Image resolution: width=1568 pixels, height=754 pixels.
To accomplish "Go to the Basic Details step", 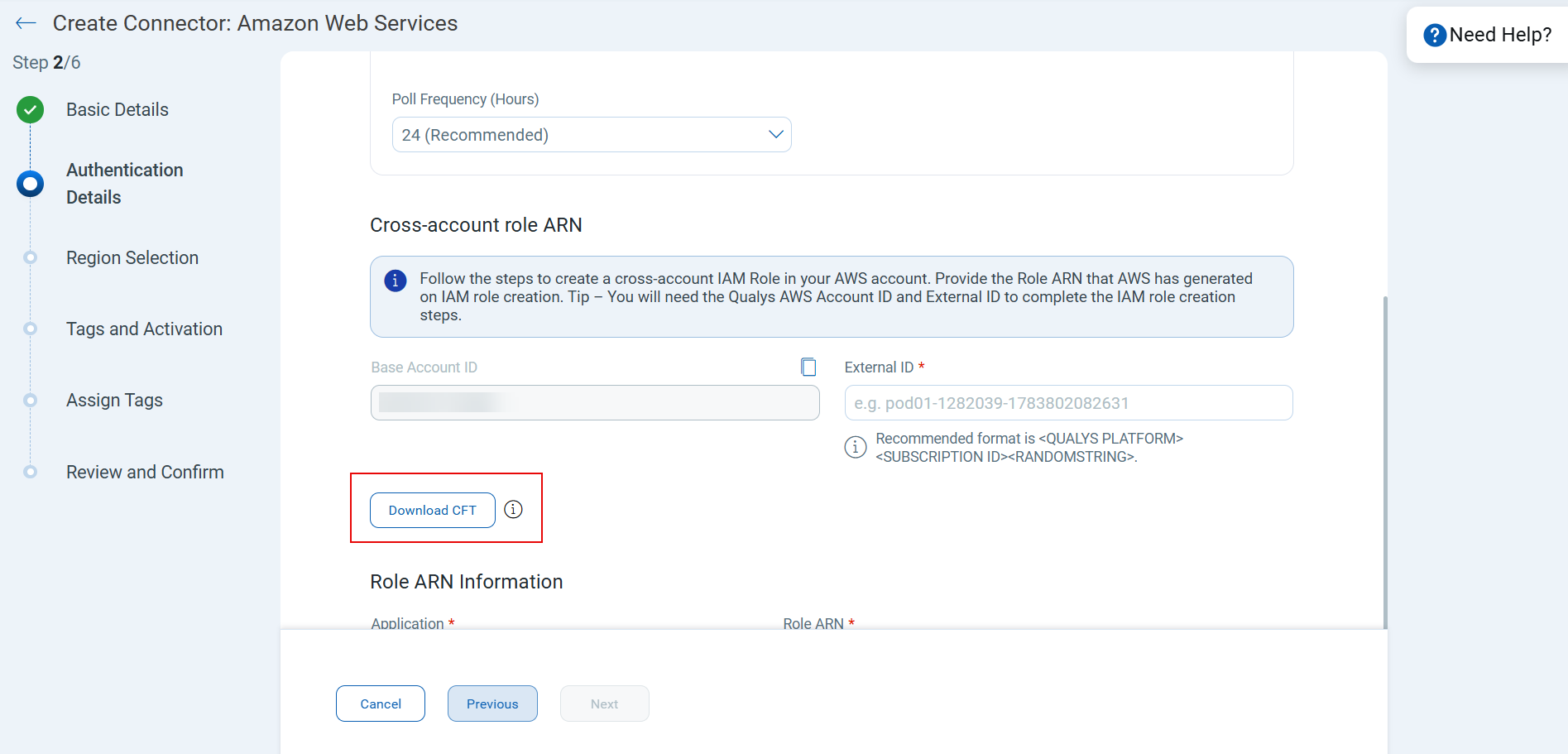I will (117, 109).
